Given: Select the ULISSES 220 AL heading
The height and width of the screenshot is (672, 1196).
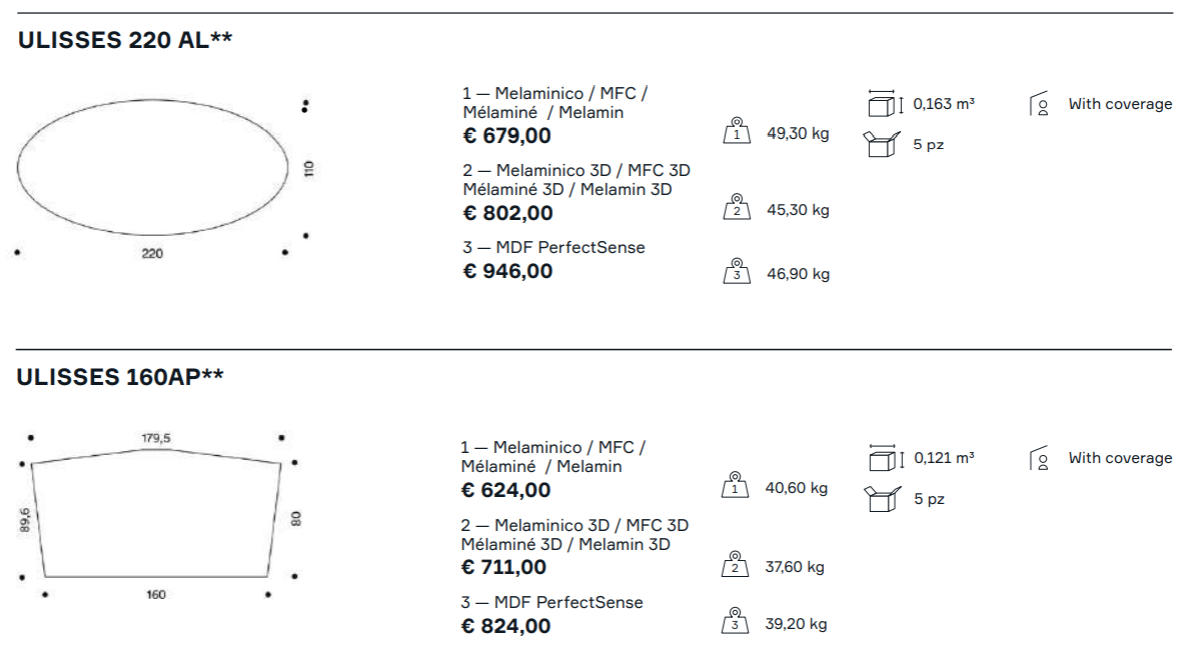Looking at the screenshot, I should [x=125, y=41].
